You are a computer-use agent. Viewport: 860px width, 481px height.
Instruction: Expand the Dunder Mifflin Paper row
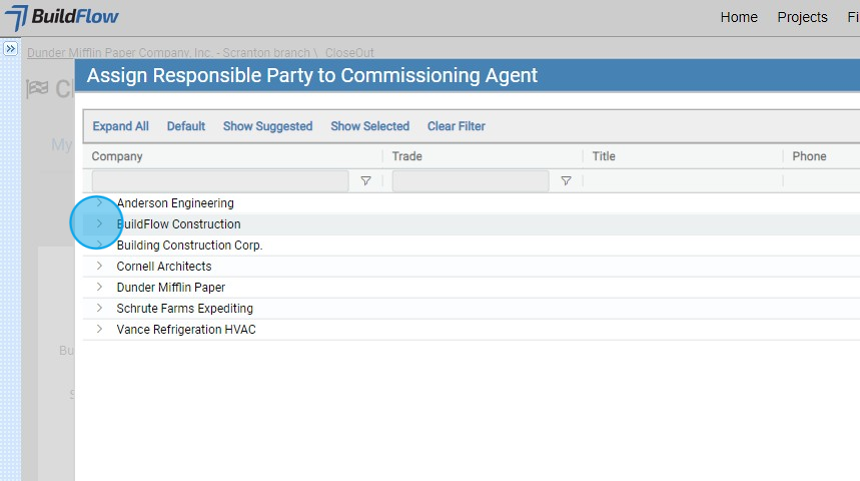[99, 287]
